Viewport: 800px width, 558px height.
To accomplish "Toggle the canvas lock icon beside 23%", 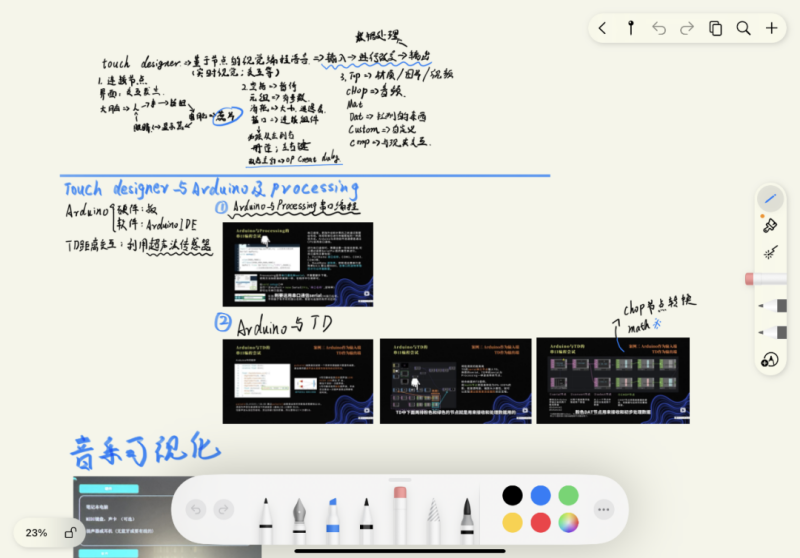I will (70, 533).
